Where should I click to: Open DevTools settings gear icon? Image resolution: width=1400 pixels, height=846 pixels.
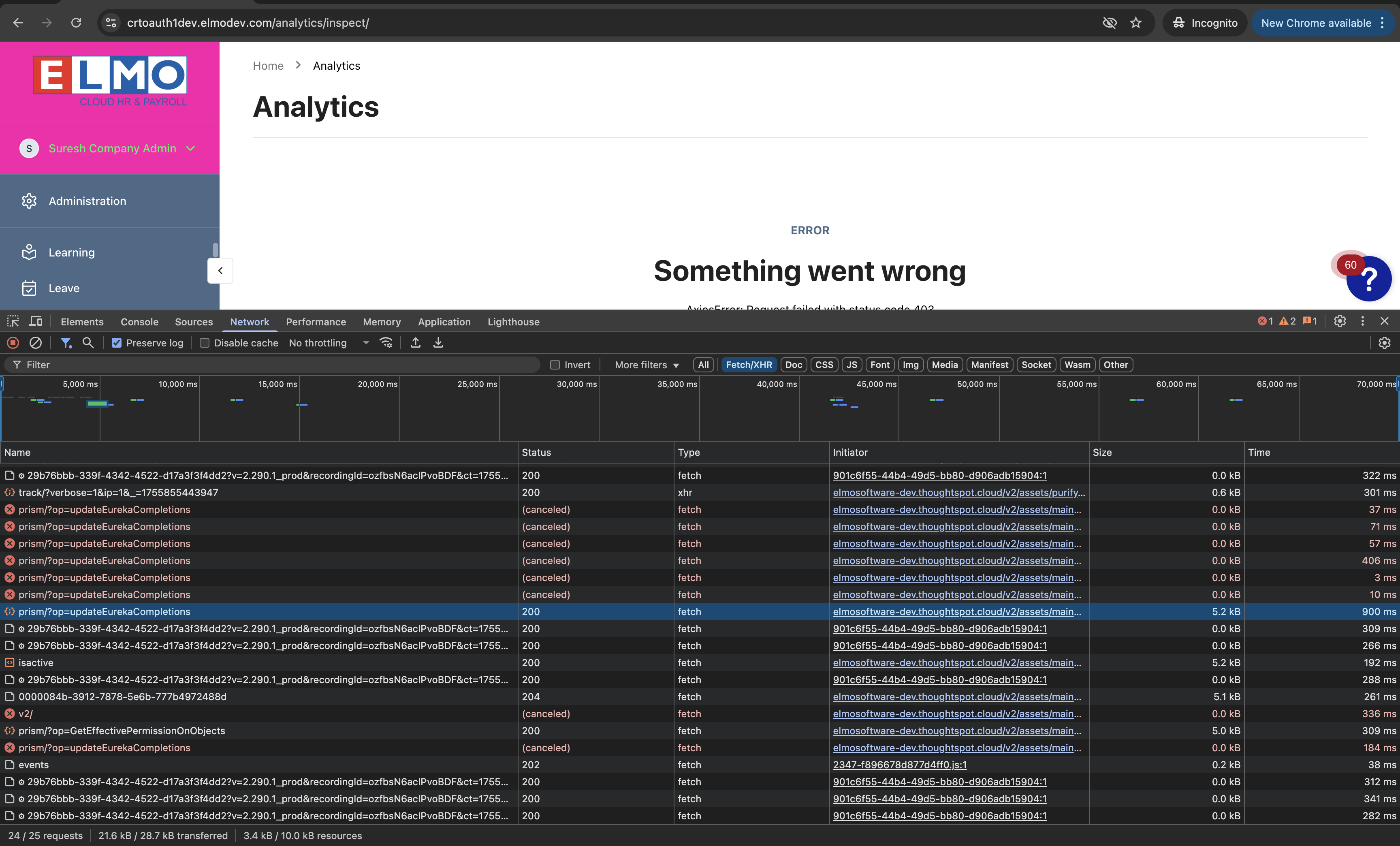1340,321
